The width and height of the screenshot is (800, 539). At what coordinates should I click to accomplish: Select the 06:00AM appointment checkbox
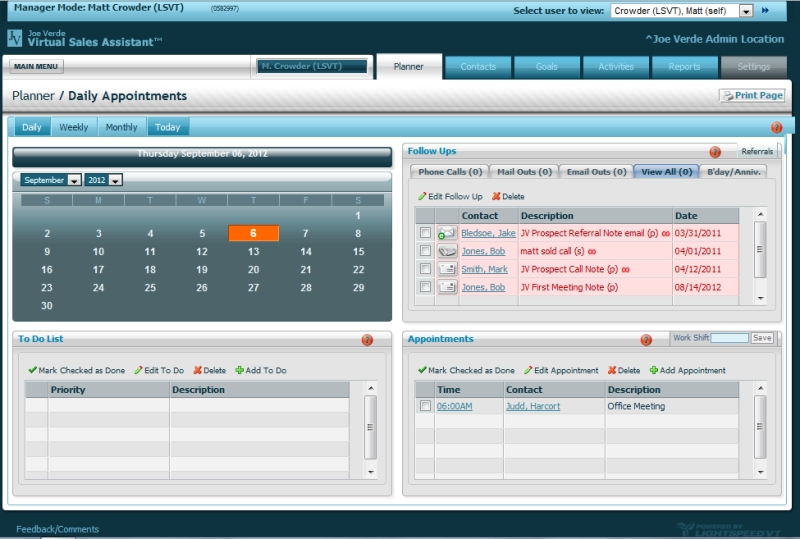(425, 407)
